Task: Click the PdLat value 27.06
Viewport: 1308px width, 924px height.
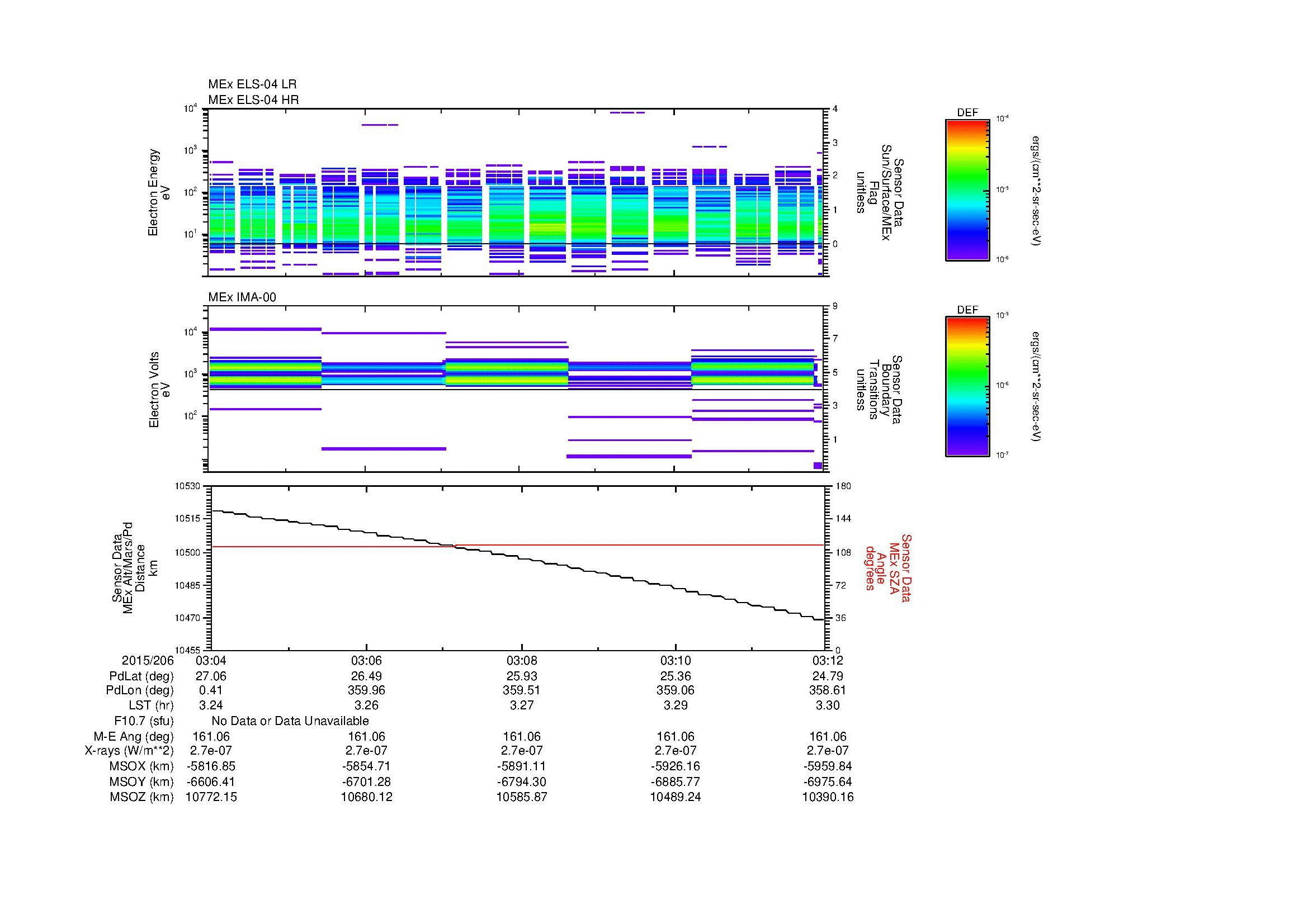Action: coord(211,676)
